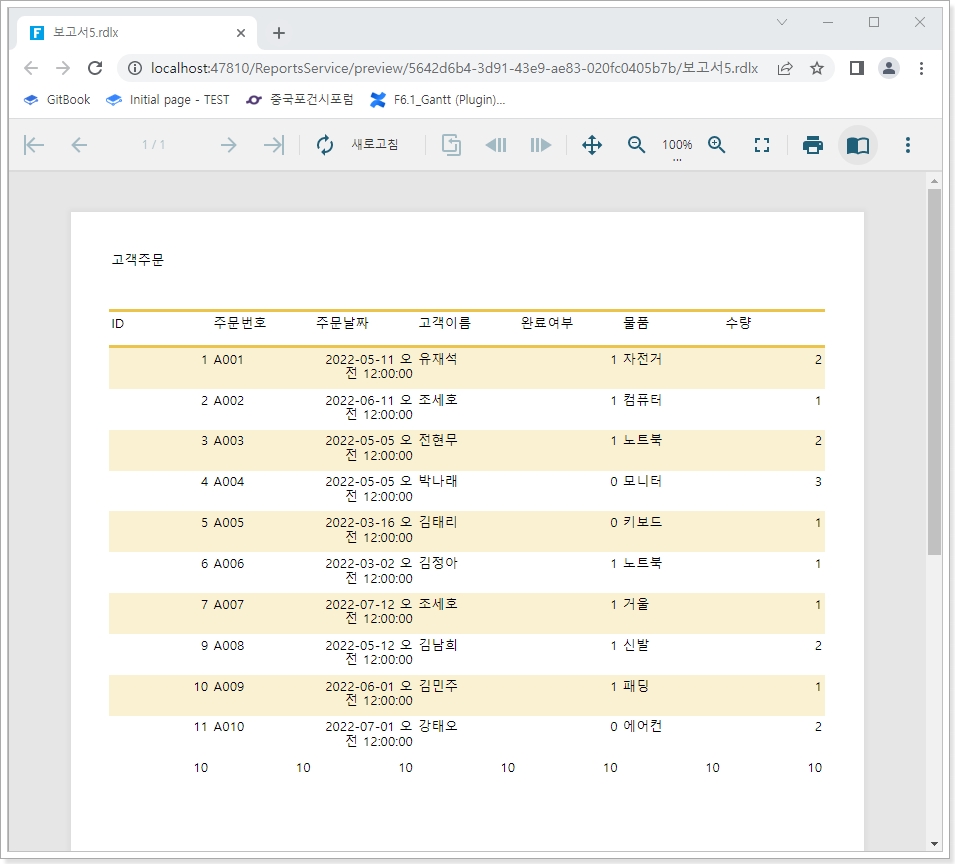
Task: Toggle the galley mode book icon
Action: 857,145
